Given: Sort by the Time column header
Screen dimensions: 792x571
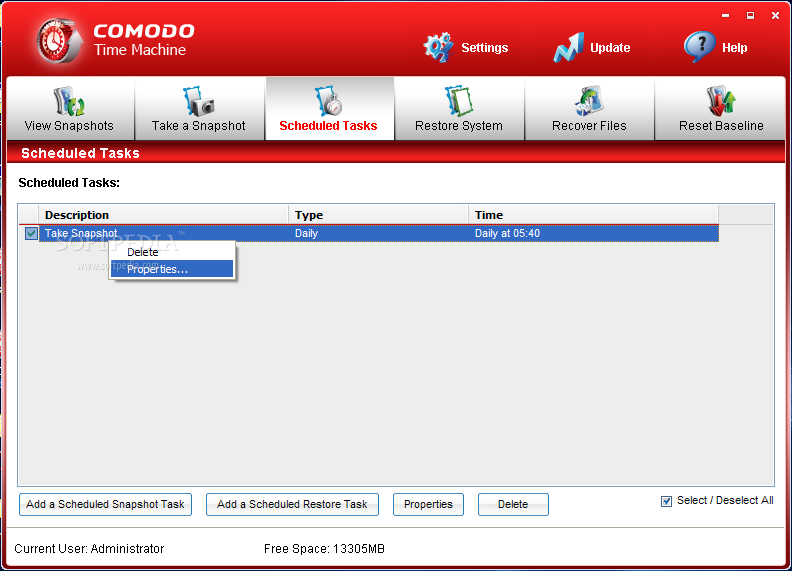Looking at the screenshot, I should (x=593, y=215).
